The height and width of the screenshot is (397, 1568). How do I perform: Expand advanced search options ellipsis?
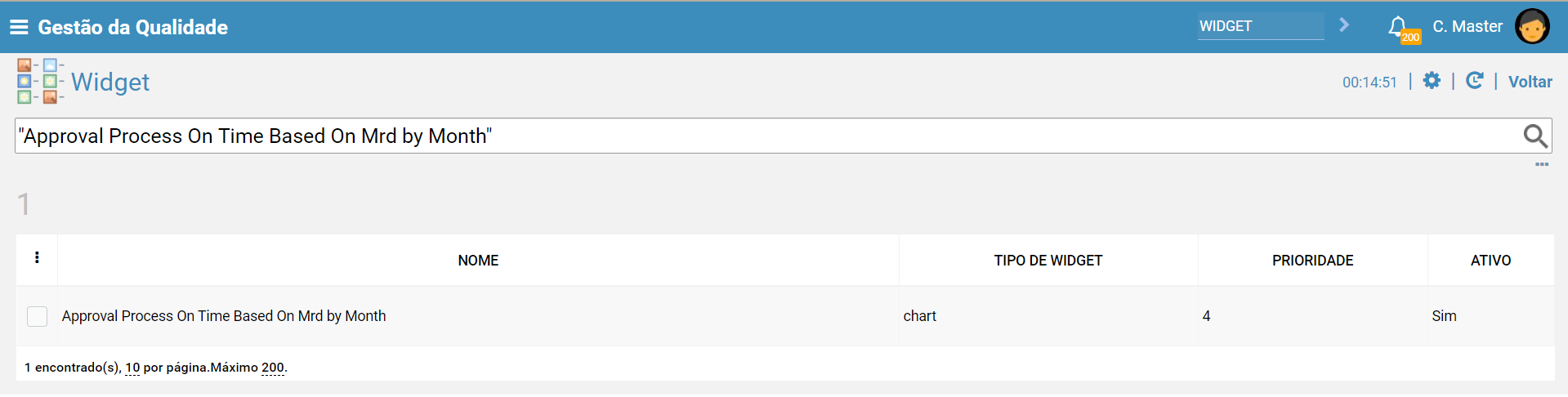pyautogui.click(x=1541, y=164)
